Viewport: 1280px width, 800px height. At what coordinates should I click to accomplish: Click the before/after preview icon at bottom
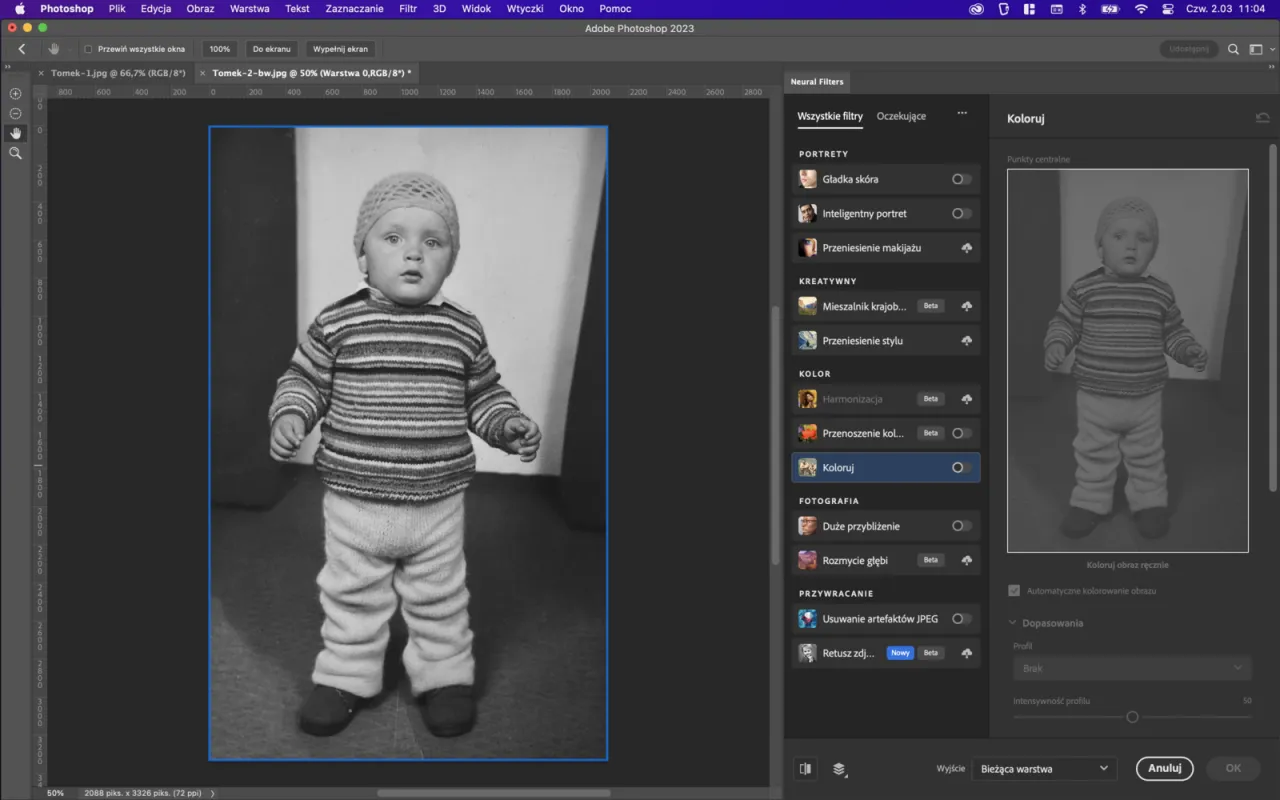tap(806, 768)
